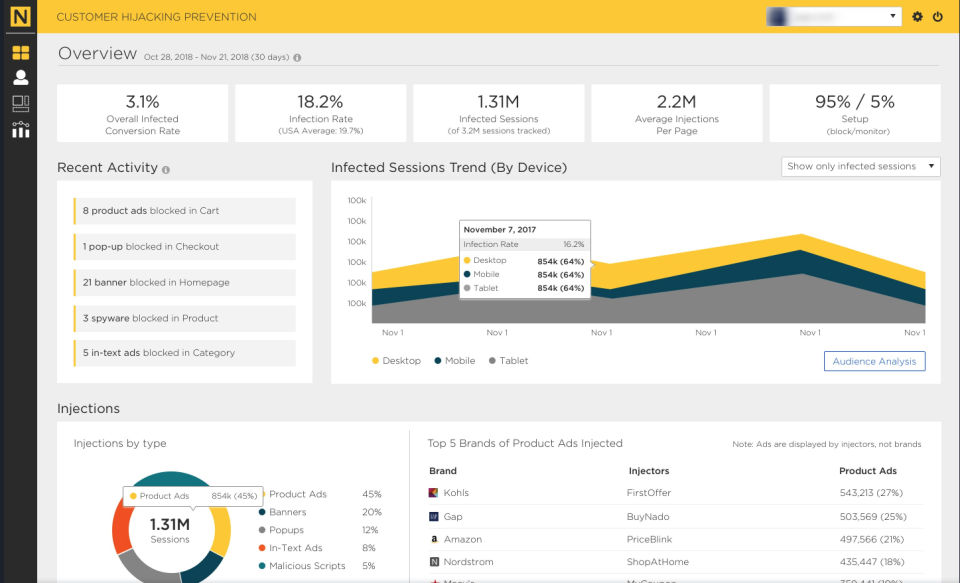Screen dimensions: 960x583
Task: Open the 8 product ads blocked activity item
Action: (184, 211)
